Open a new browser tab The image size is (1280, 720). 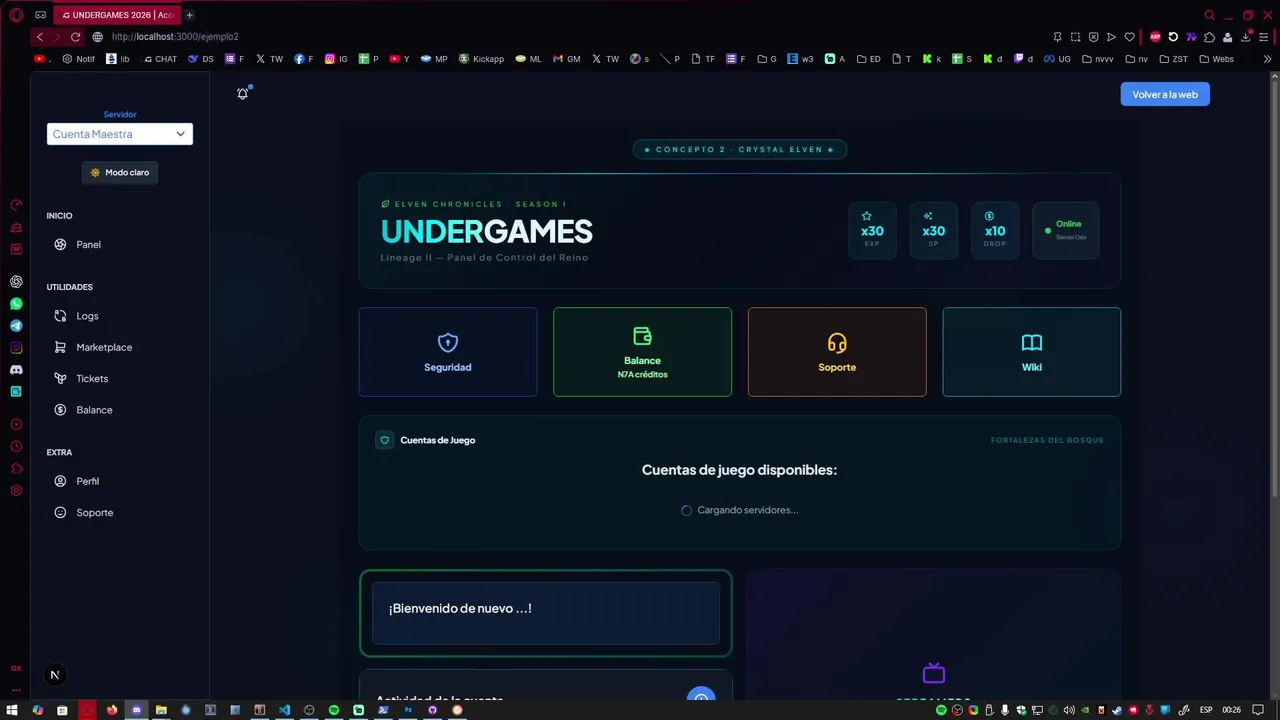point(189,15)
